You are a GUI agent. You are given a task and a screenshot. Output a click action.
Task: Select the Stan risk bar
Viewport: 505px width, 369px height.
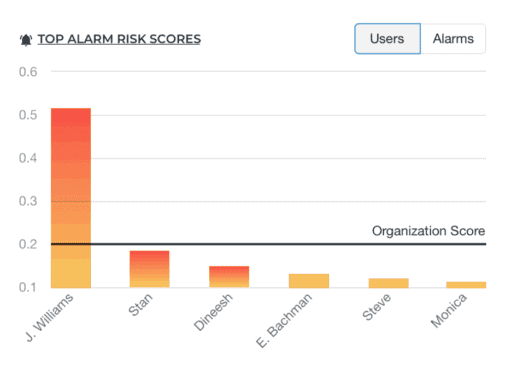click(x=149, y=269)
